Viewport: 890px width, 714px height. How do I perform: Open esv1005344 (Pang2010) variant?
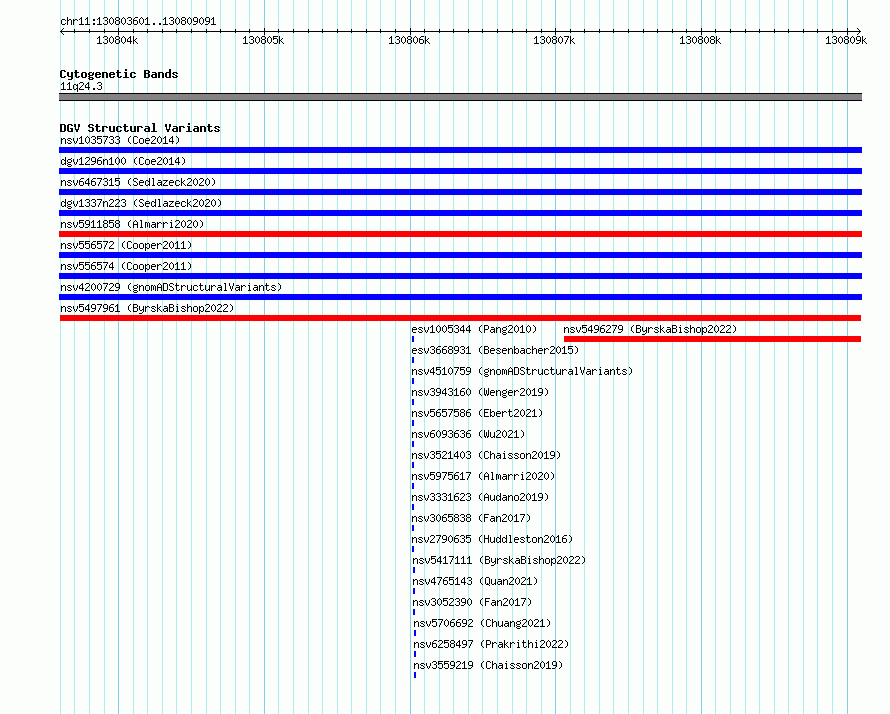(474, 329)
